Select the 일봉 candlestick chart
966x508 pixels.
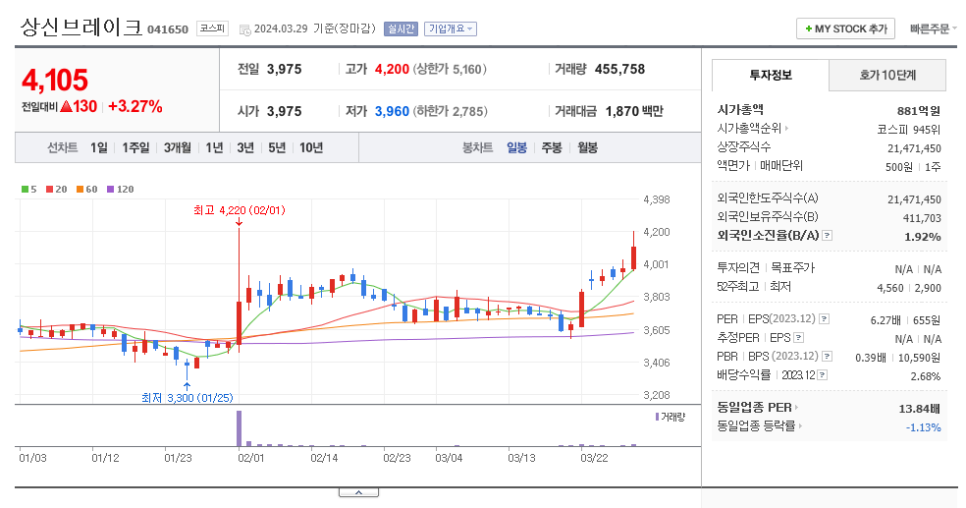click(x=517, y=148)
